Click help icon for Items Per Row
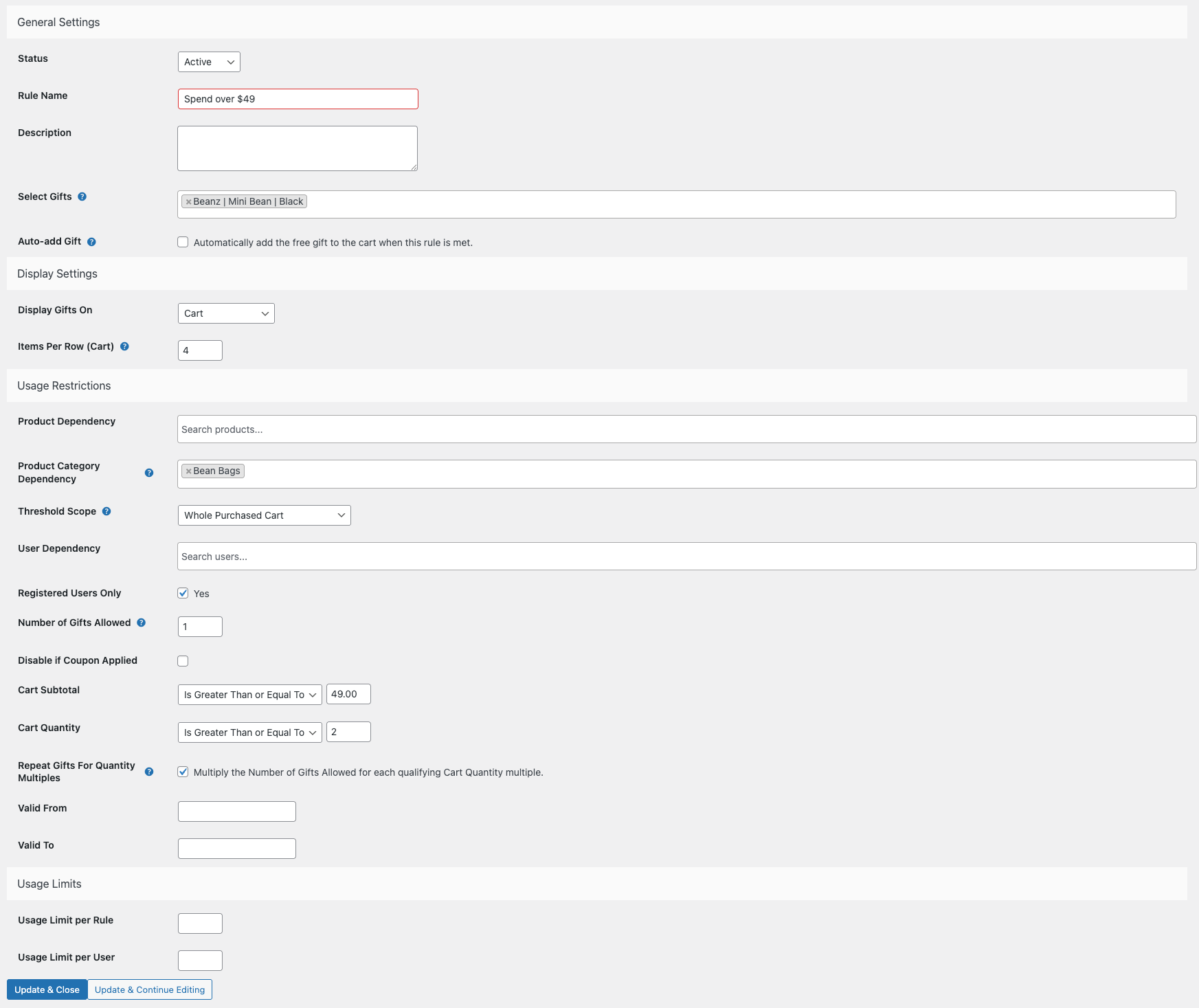 [124, 346]
